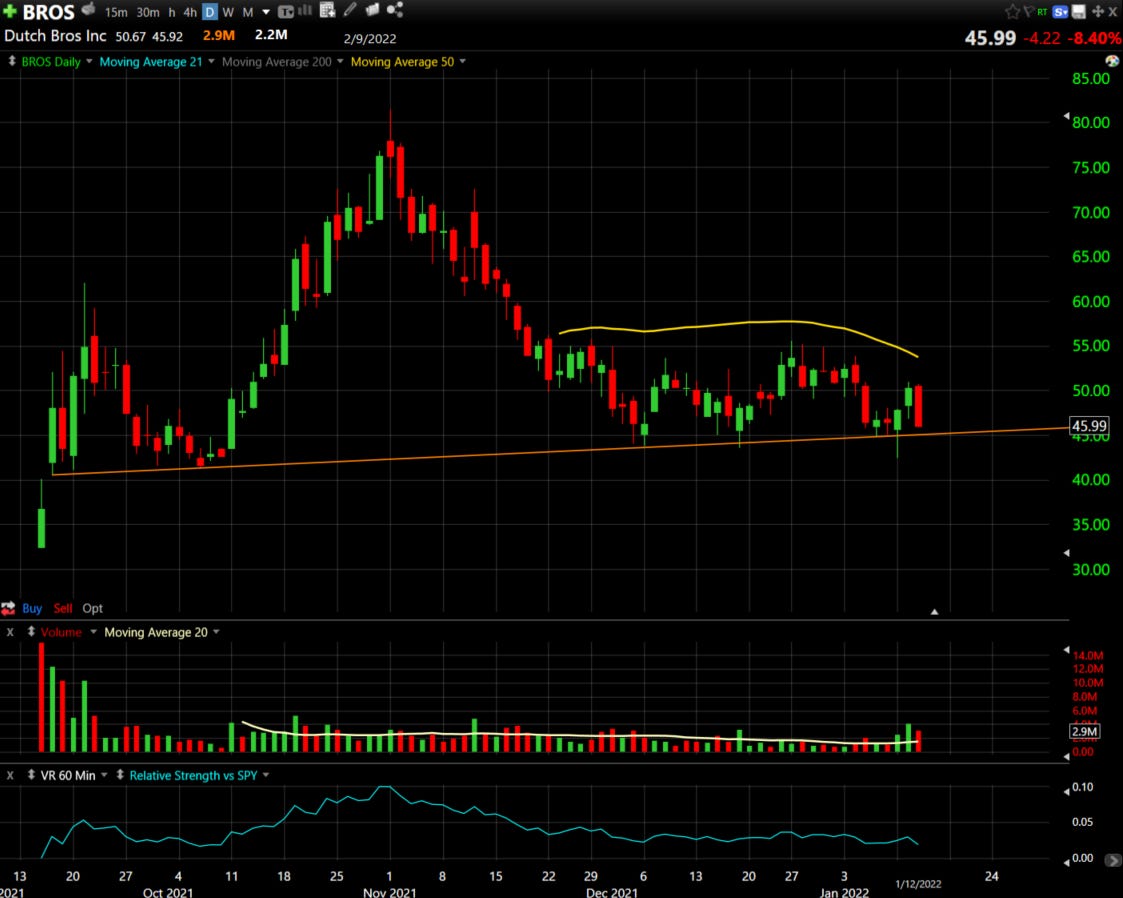Click the Volume indicator label
The width and height of the screenshot is (1123, 898).
pyautogui.click(x=61, y=632)
